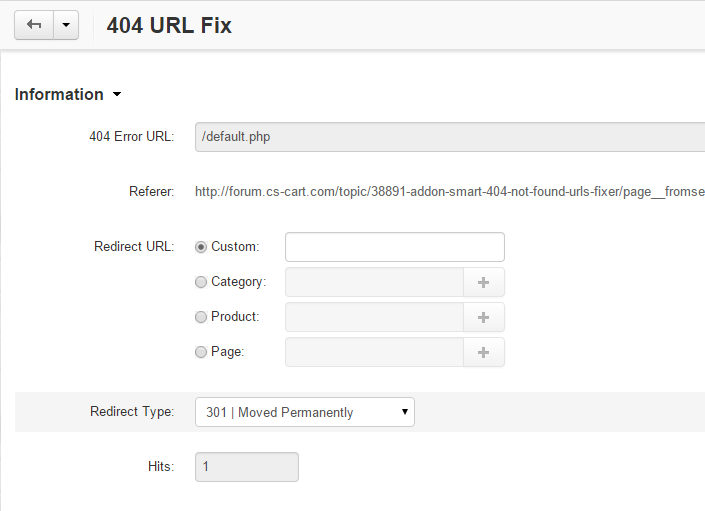Open the dropdown arrow beside the back button
The height and width of the screenshot is (511, 705).
coord(65,26)
